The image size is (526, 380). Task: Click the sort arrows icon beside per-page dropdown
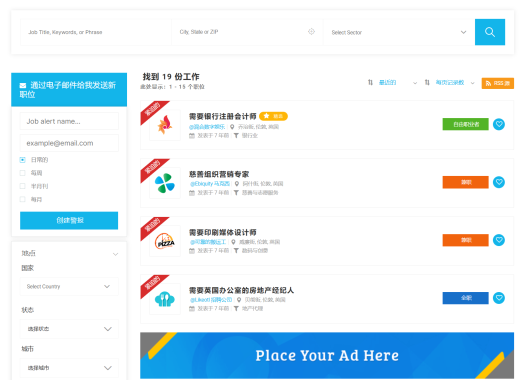pos(427,83)
